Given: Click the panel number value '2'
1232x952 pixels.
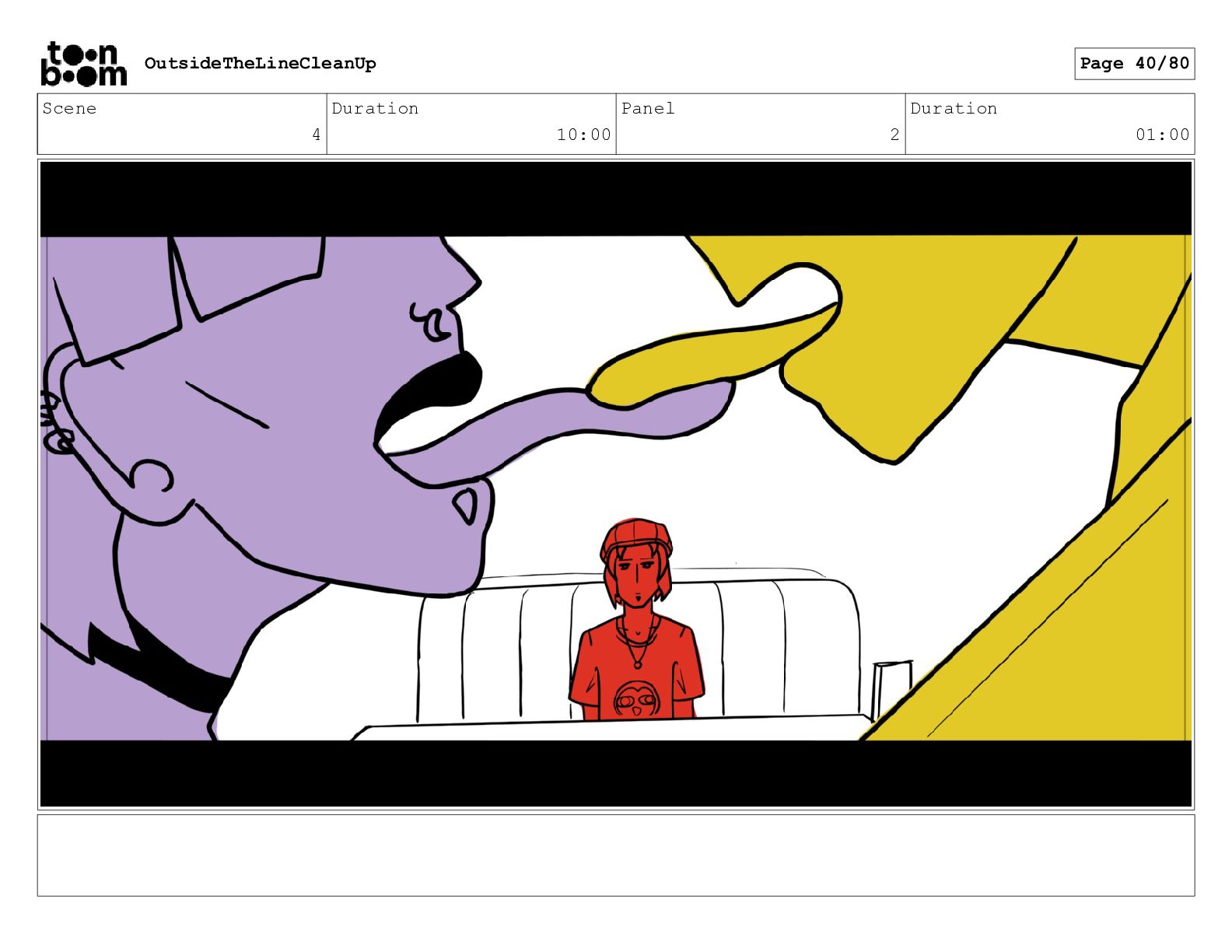Looking at the screenshot, I should click(x=894, y=135).
